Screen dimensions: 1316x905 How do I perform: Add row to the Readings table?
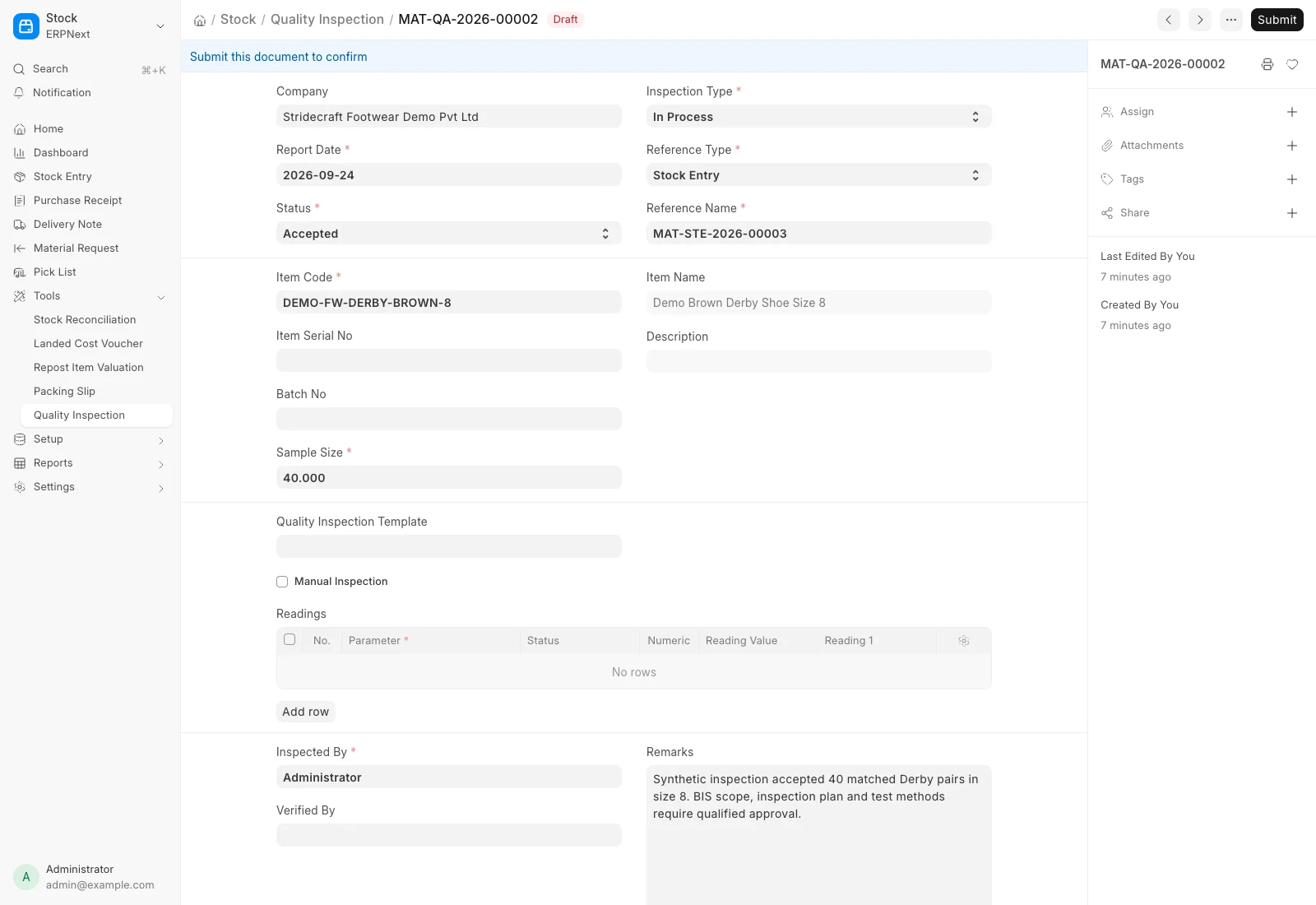[305, 712]
